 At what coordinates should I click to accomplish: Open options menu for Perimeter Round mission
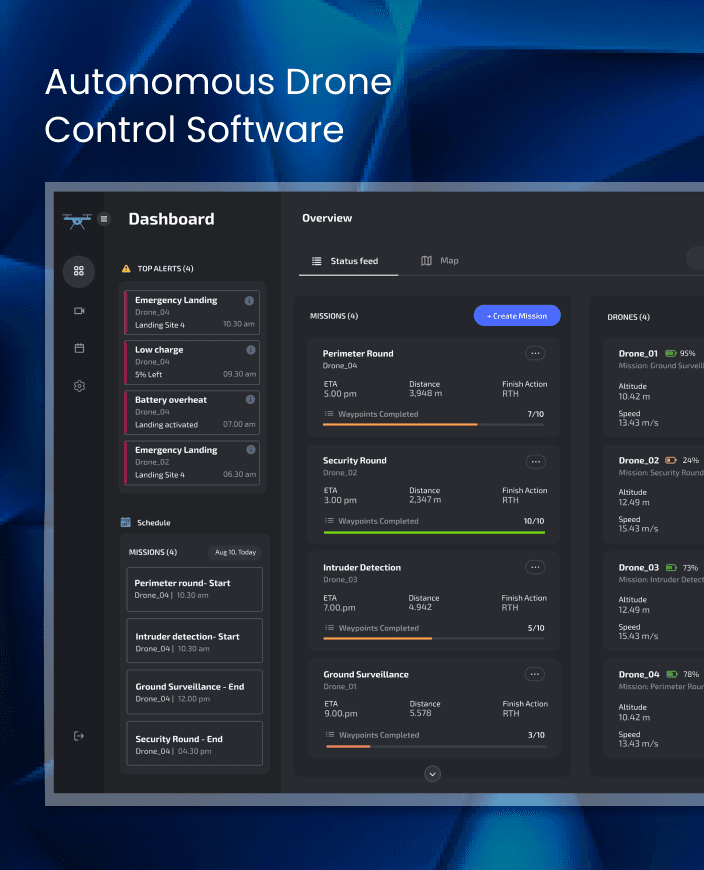click(535, 353)
